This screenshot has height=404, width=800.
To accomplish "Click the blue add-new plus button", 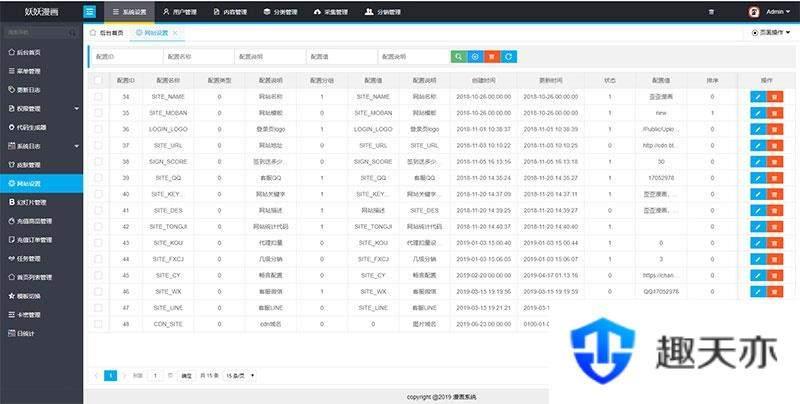I will [476, 57].
